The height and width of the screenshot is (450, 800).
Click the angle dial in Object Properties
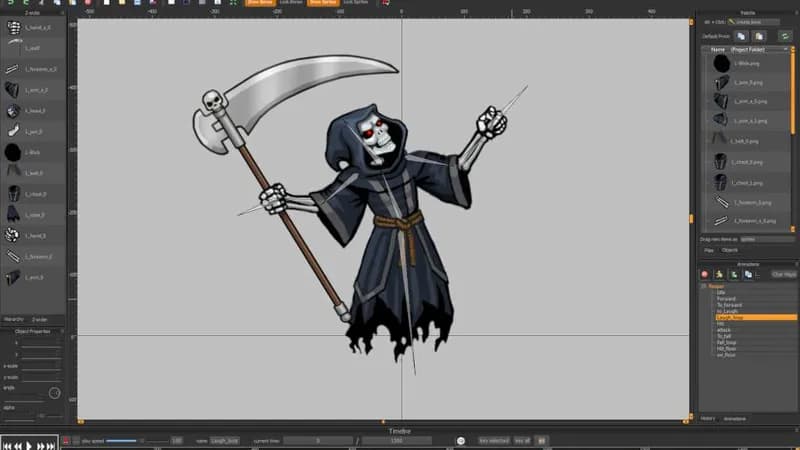[55, 393]
